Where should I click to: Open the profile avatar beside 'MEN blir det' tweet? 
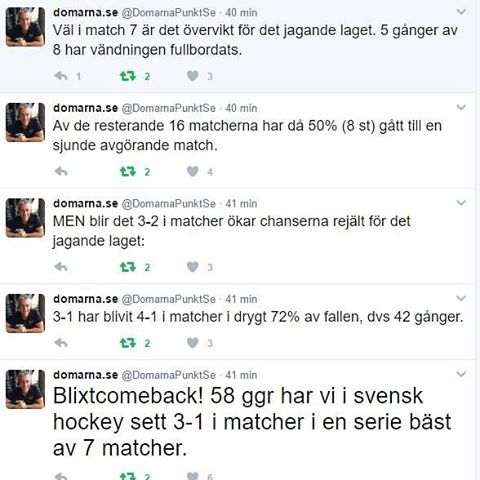(x=25, y=218)
